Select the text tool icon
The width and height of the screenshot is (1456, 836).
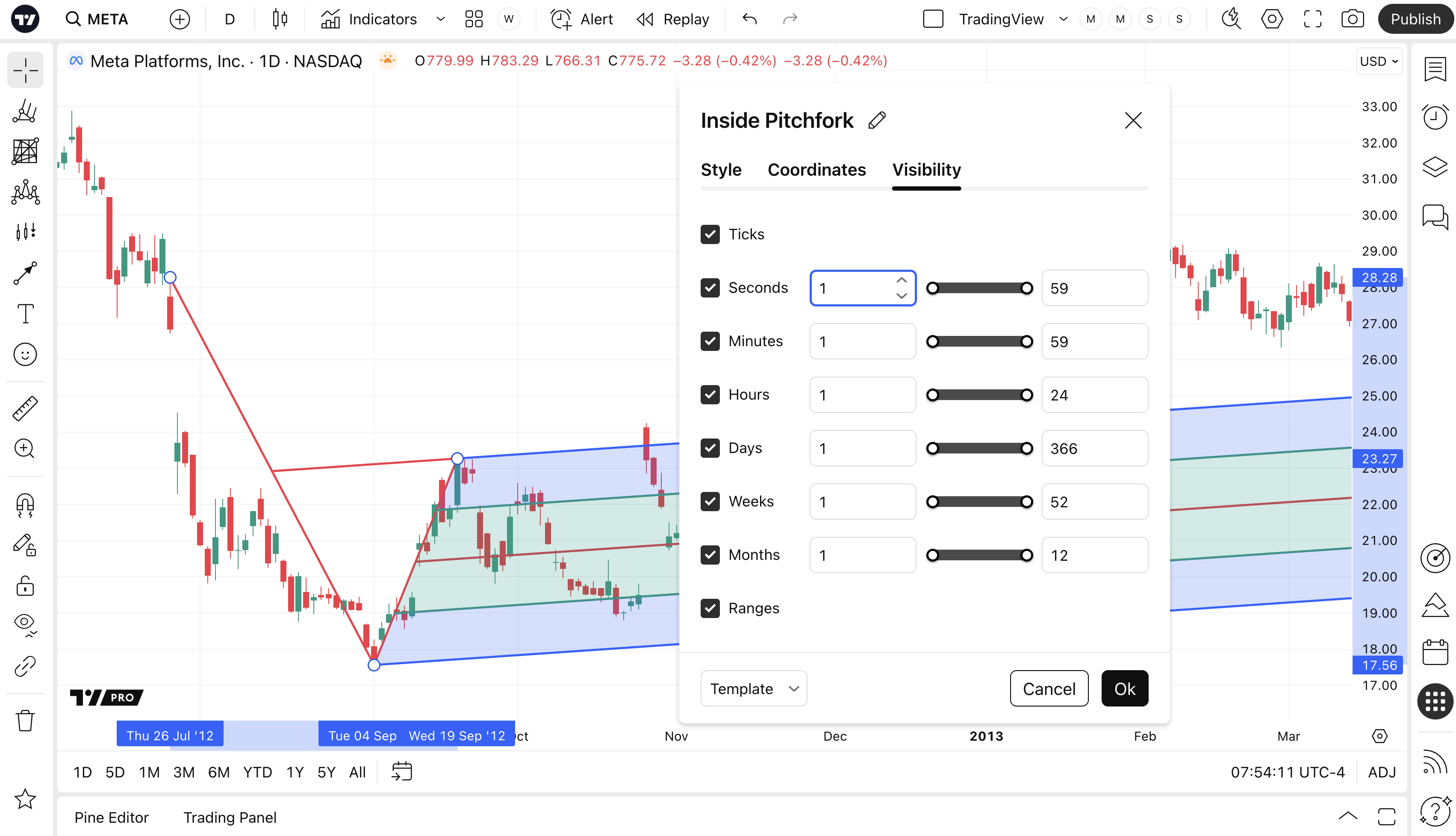click(25, 314)
